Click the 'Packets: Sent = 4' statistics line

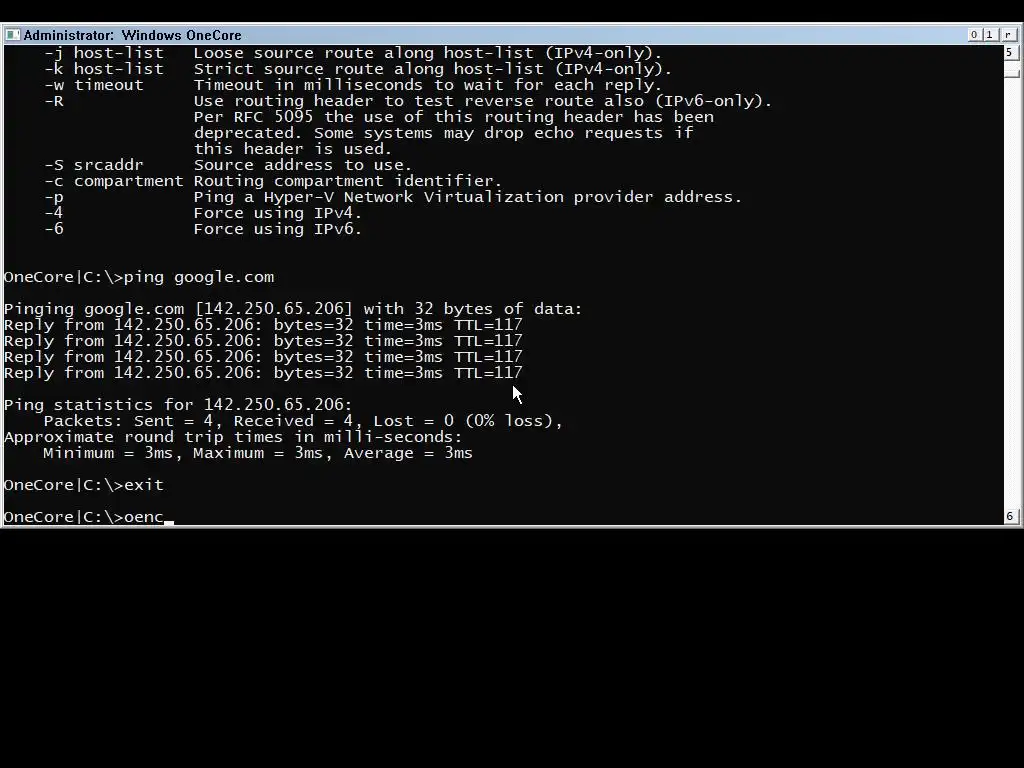[x=303, y=421]
